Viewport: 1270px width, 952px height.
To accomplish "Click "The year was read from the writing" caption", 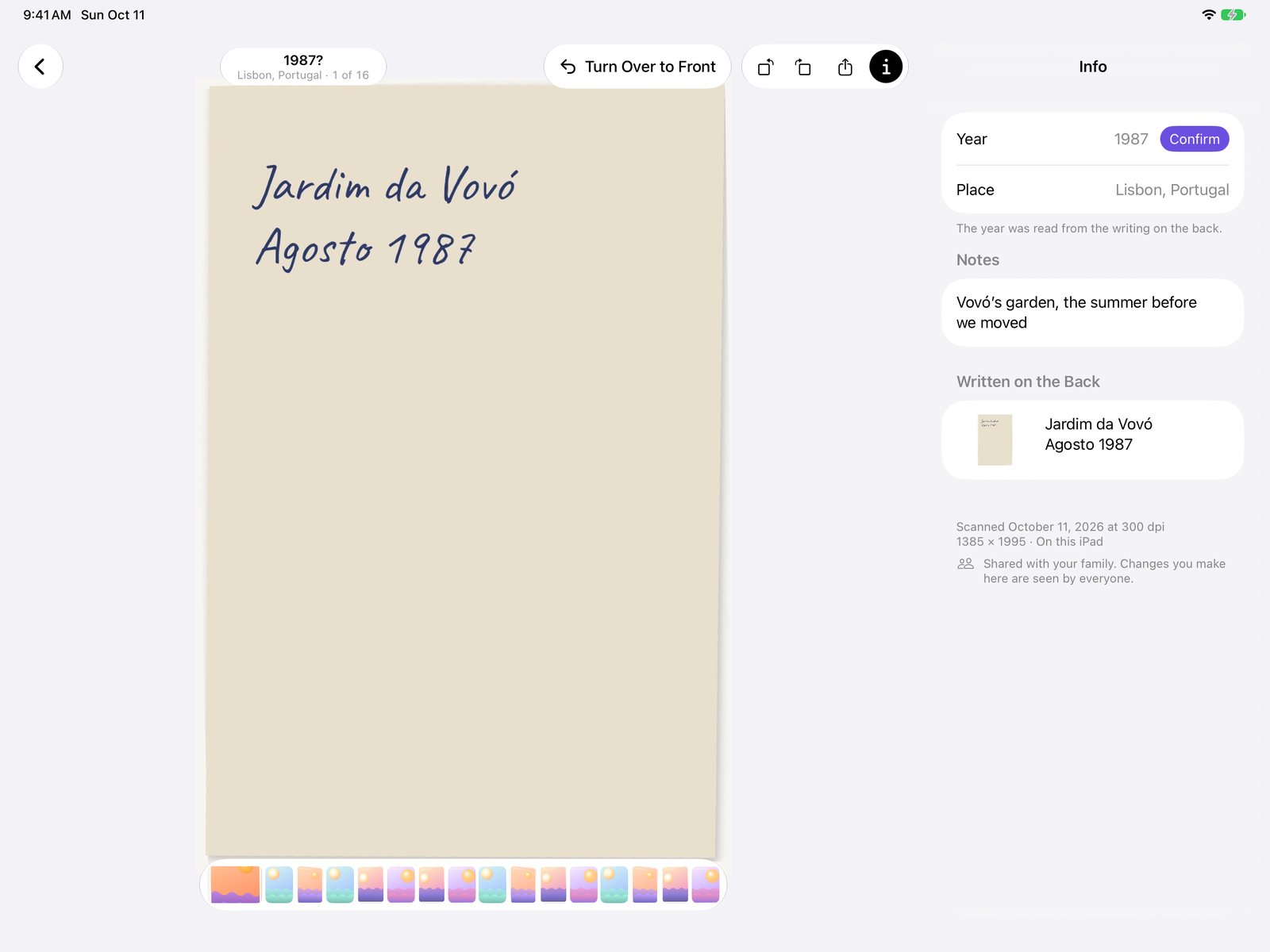I will [x=1088, y=228].
